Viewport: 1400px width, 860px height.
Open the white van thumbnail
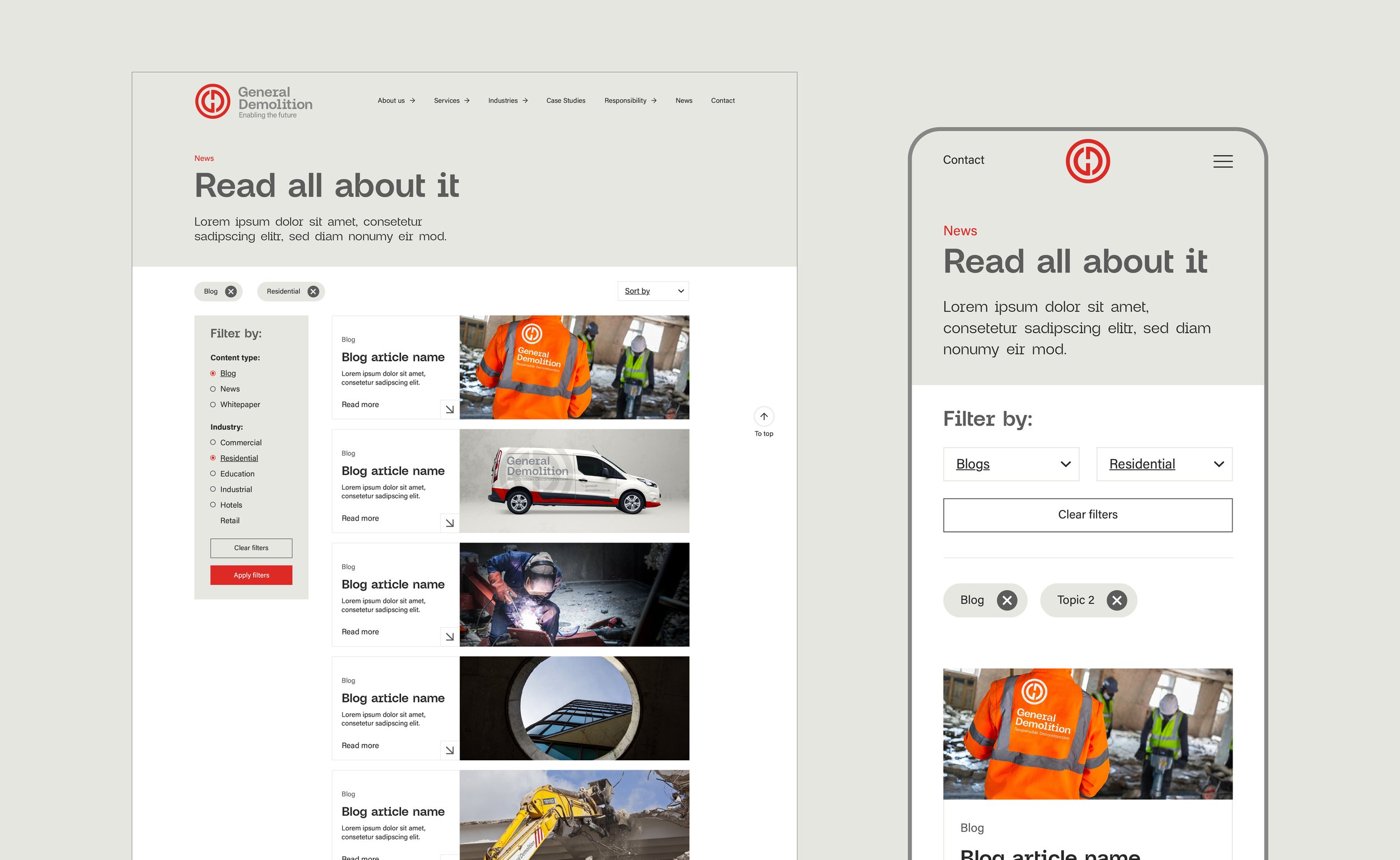pyautogui.click(x=575, y=481)
